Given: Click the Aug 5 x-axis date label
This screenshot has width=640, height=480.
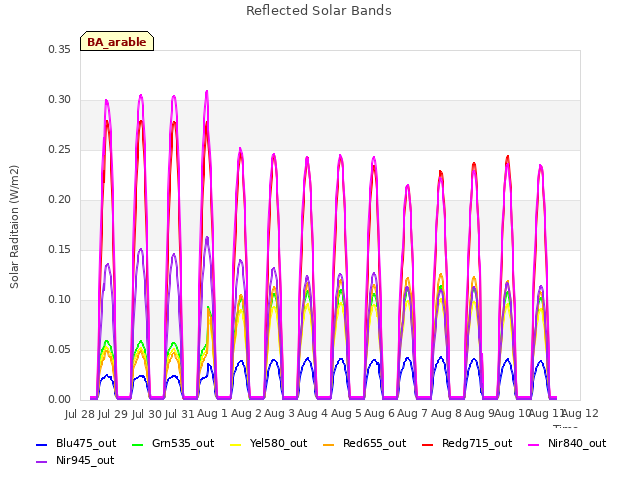Looking at the screenshot, I should click(346, 413).
